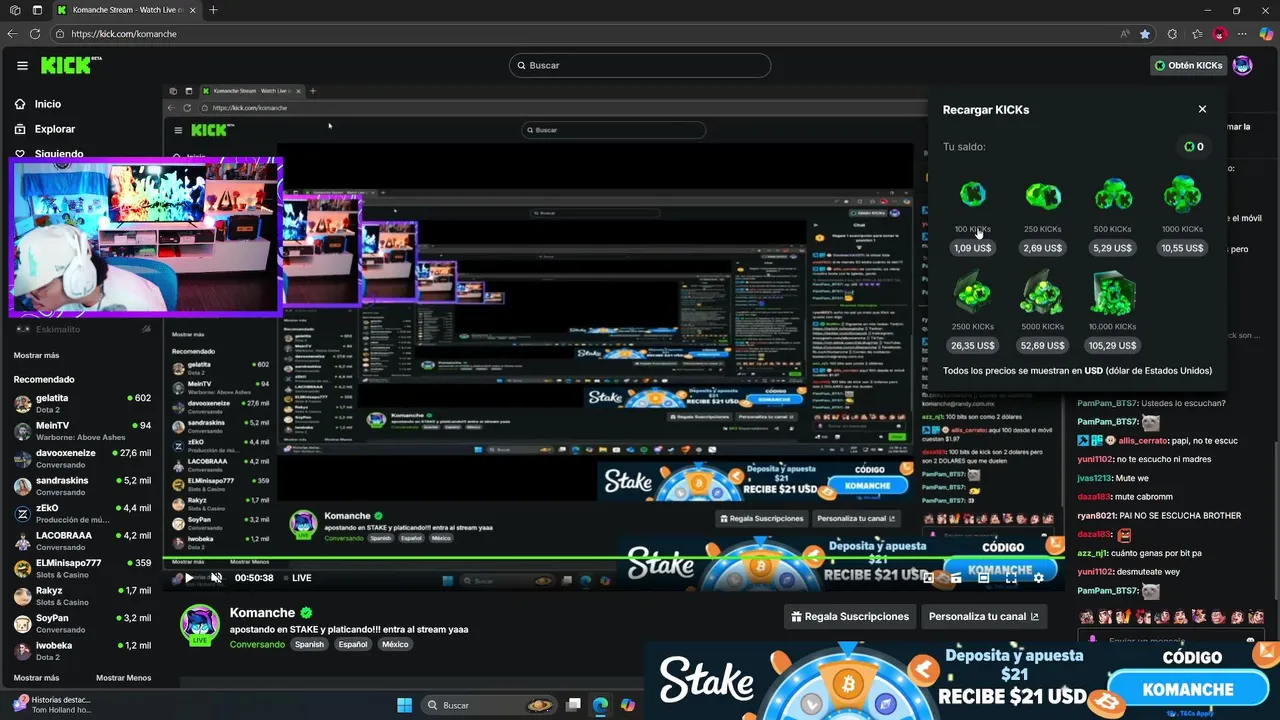The image size is (1280, 720).
Task: Open the browser extensions icon
Action: [x=1172, y=33]
